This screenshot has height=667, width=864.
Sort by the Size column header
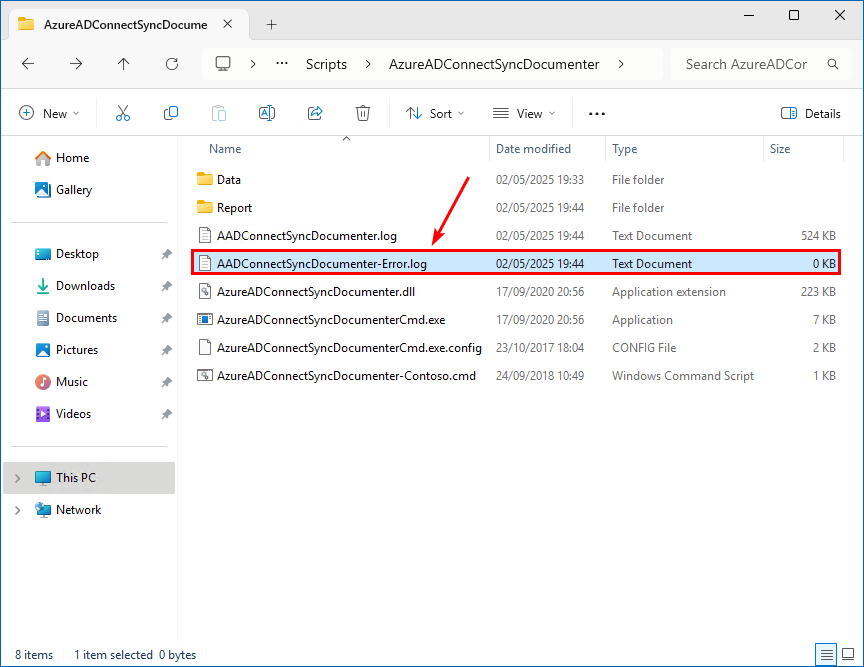pos(780,149)
